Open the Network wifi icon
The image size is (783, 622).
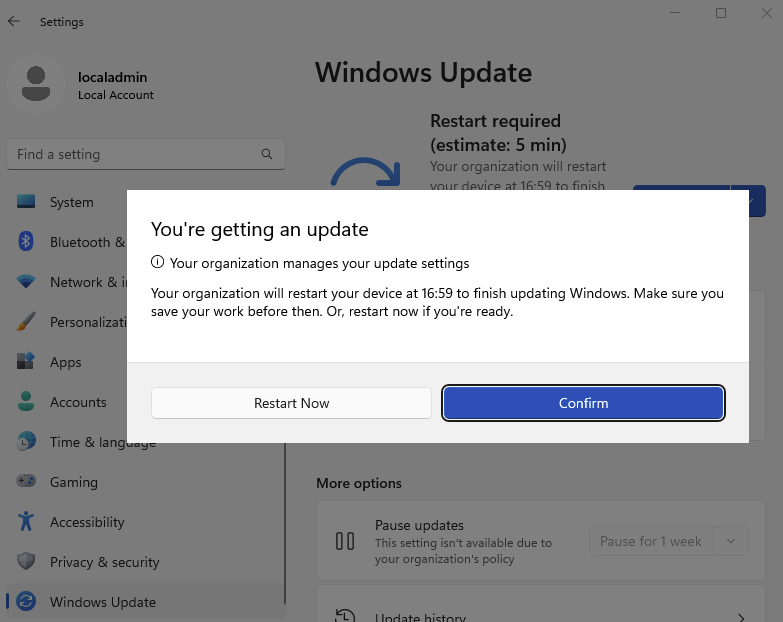[x=26, y=282]
